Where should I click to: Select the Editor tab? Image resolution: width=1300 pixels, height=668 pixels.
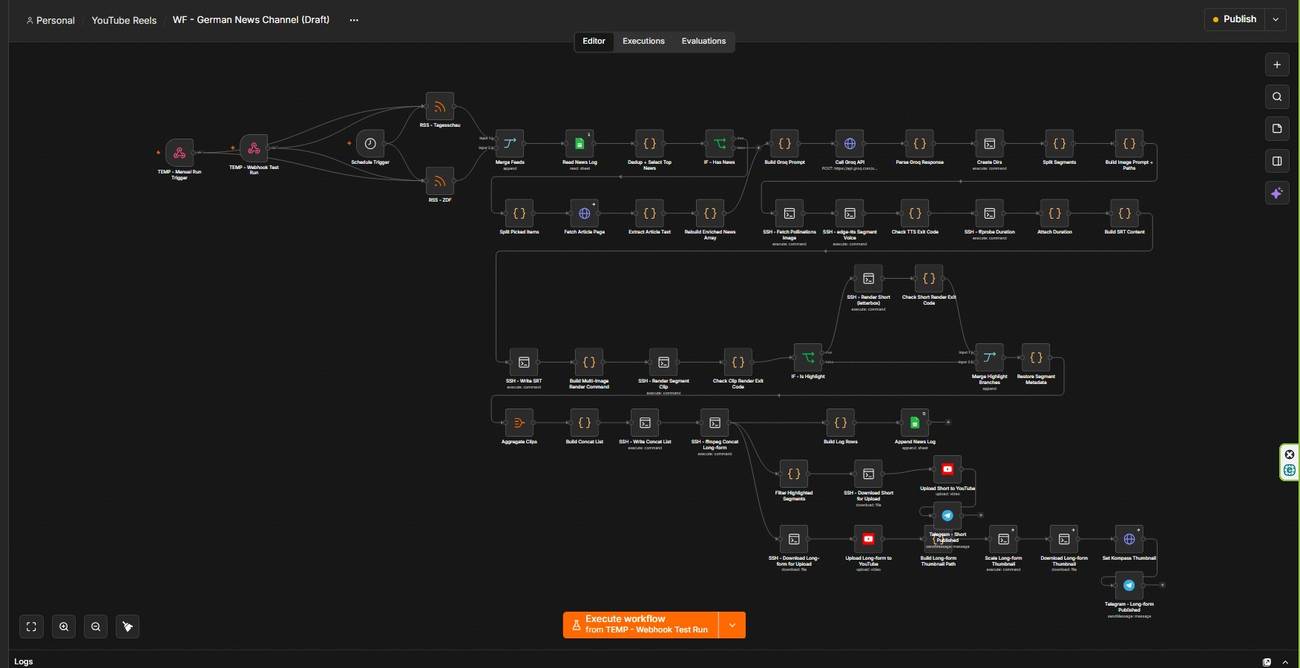pos(594,41)
